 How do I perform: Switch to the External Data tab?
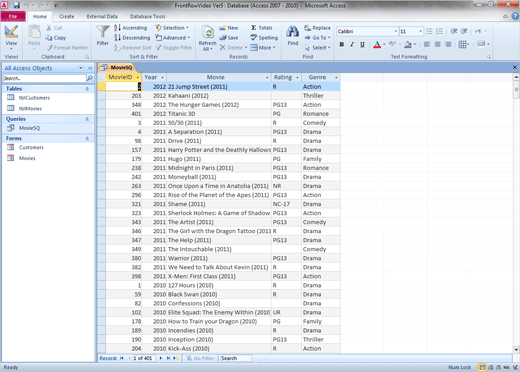click(102, 16)
